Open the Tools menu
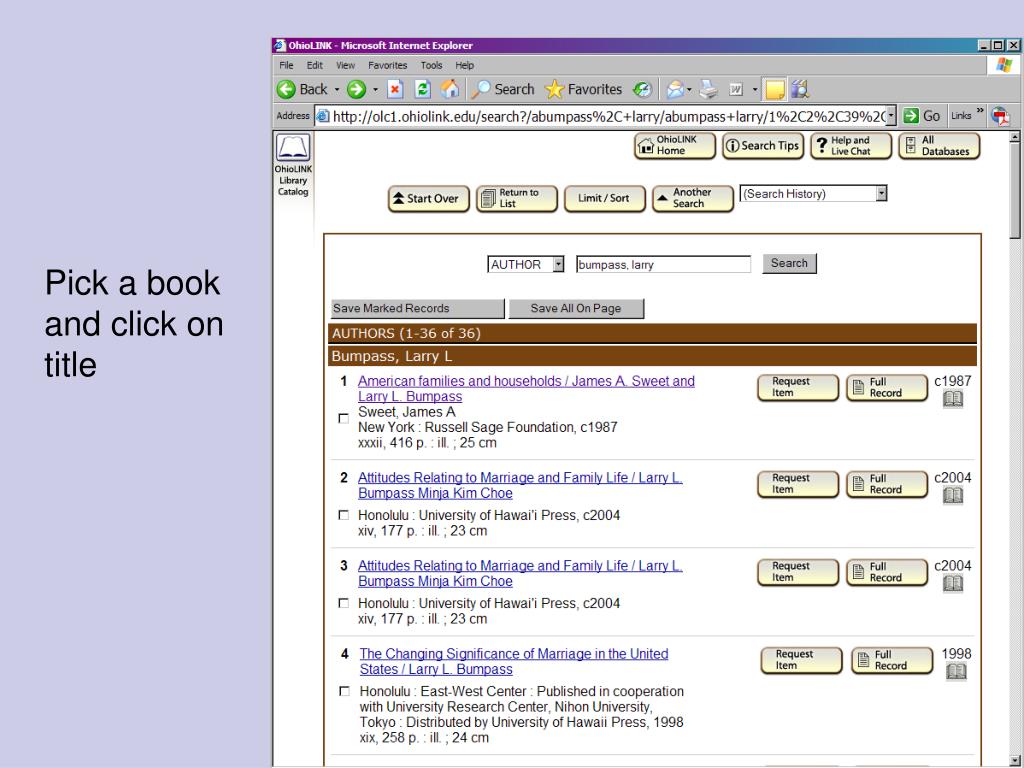 click(x=431, y=65)
